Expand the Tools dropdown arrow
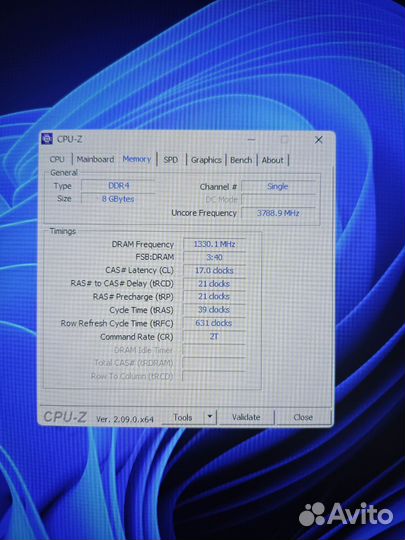This screenshot has height=540, width=405. pos(210,417)
